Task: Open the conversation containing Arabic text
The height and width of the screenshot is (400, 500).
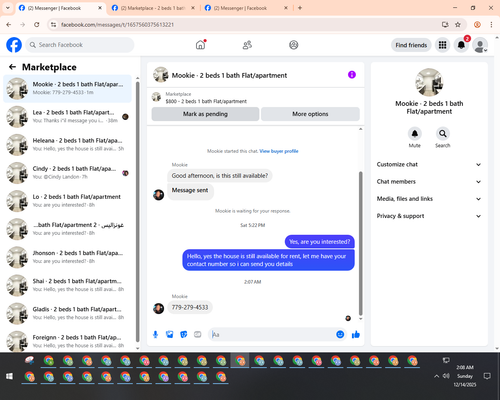Action: tap(67, 229)
